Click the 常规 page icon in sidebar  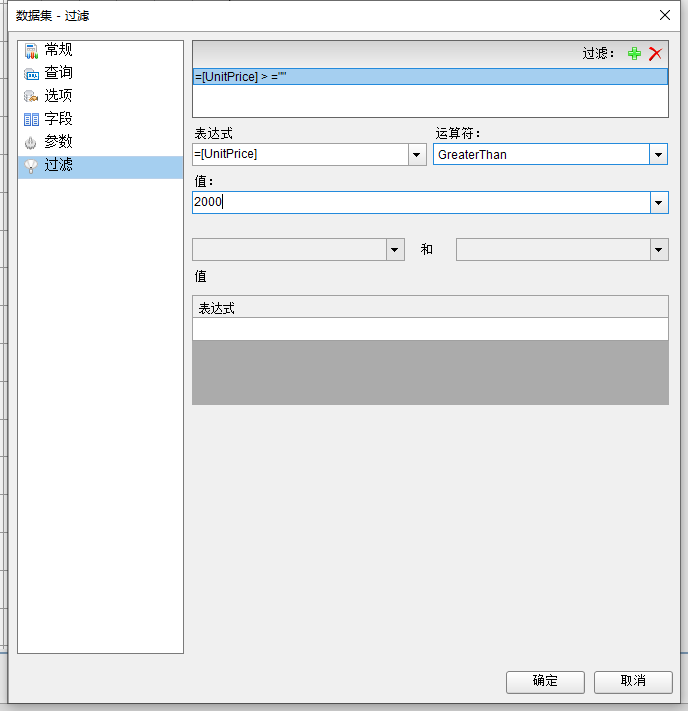point(31,50)
